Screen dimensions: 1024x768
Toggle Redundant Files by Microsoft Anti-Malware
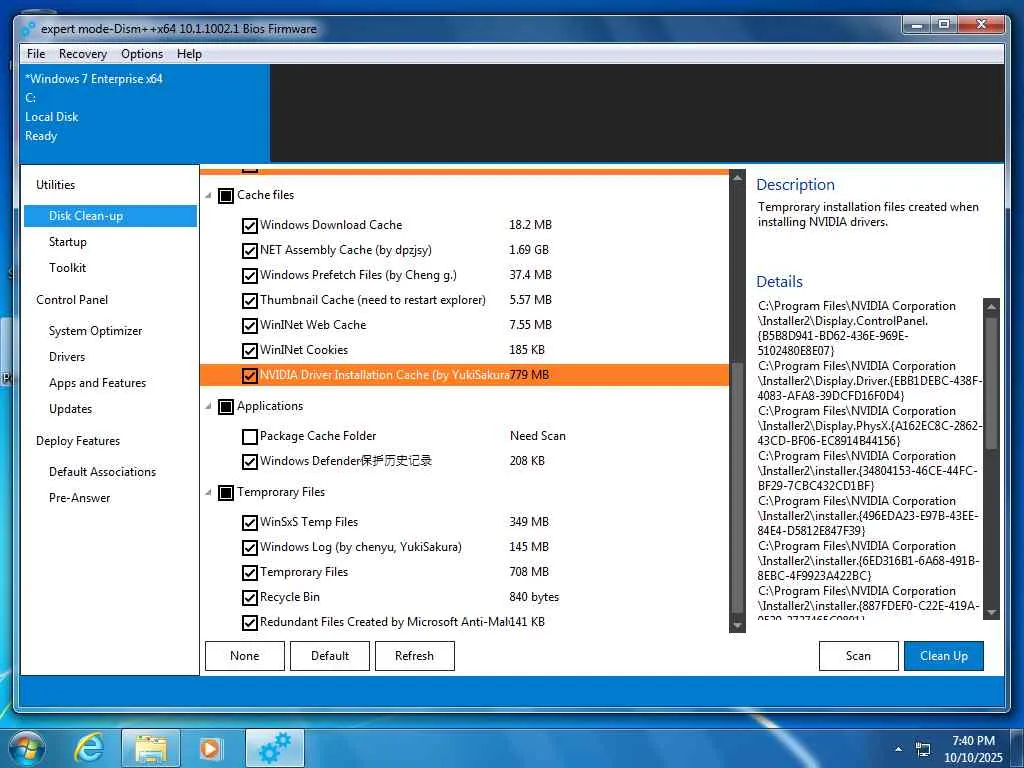(x=249, y=622)
